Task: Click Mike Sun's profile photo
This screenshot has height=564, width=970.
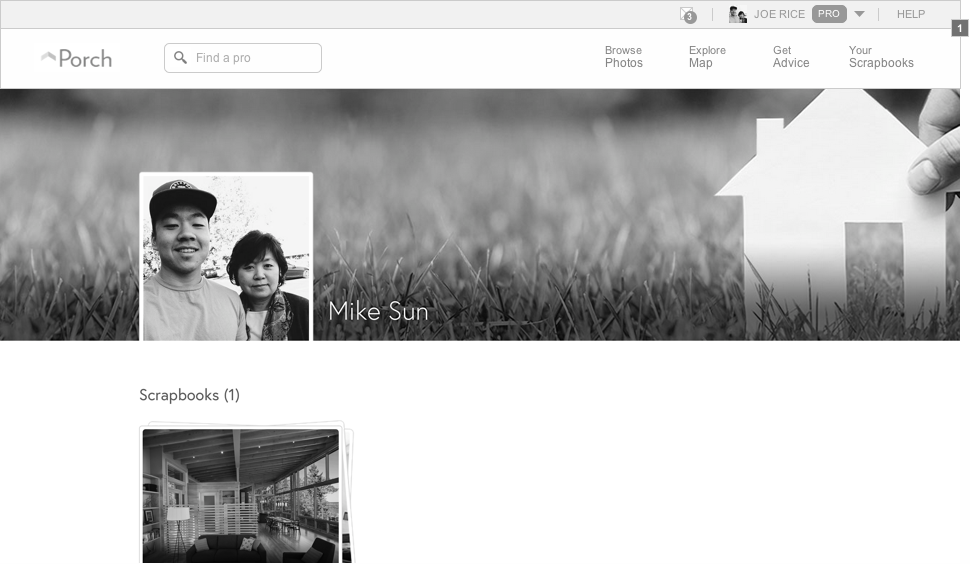Action: [226, 257]
